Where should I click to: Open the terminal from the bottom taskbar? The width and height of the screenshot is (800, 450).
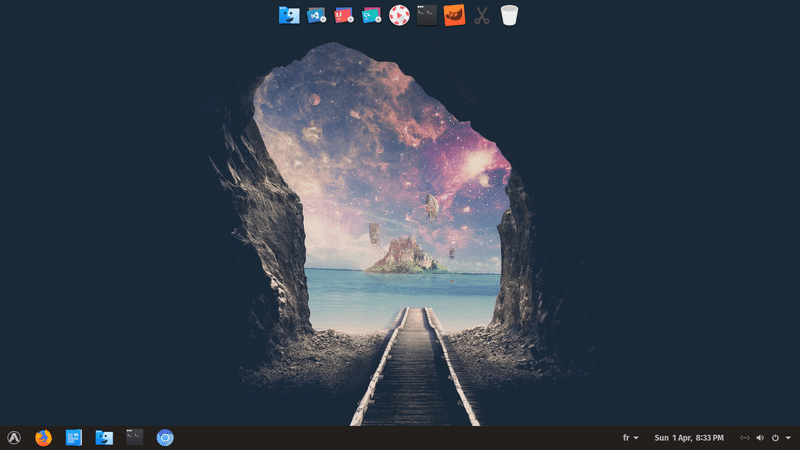[x=134, y=437]
